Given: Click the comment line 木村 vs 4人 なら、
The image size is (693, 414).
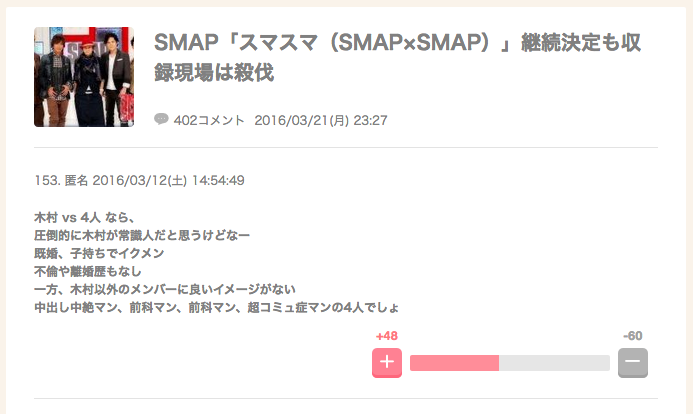Looking at the screenshot, I should tap(84, 217).
